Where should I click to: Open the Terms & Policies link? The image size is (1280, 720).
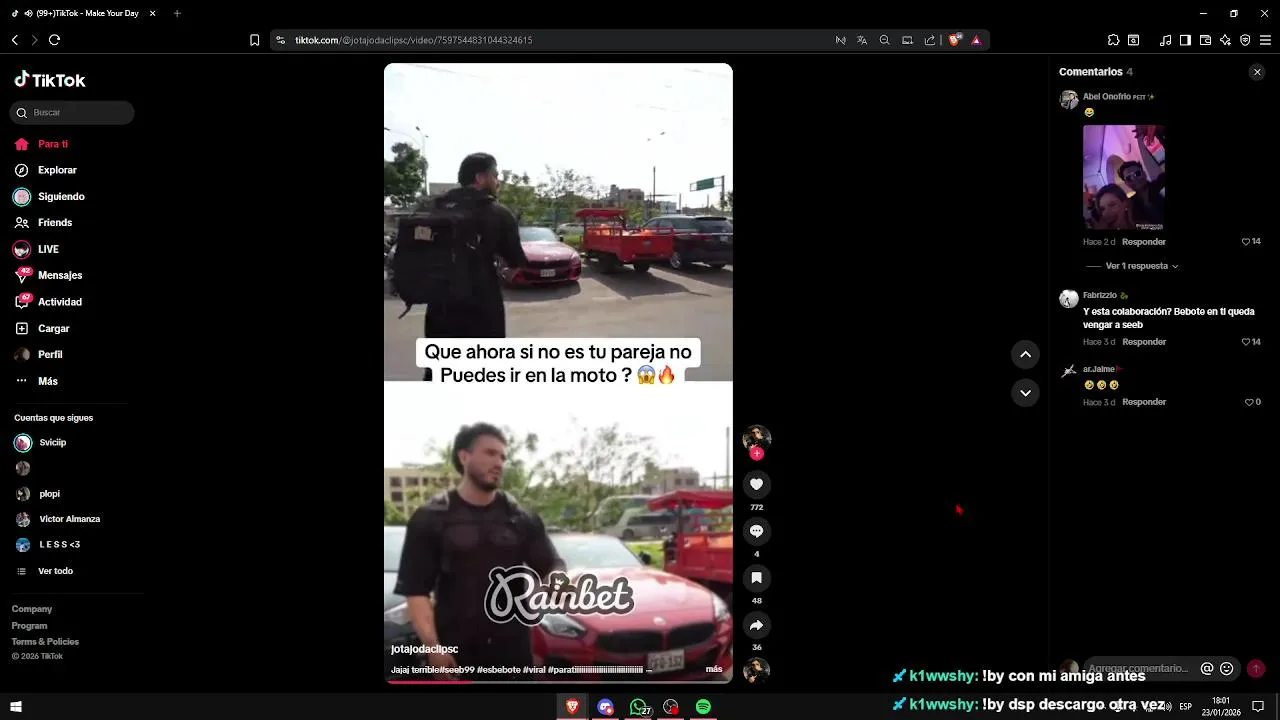[x=45, y=642]
